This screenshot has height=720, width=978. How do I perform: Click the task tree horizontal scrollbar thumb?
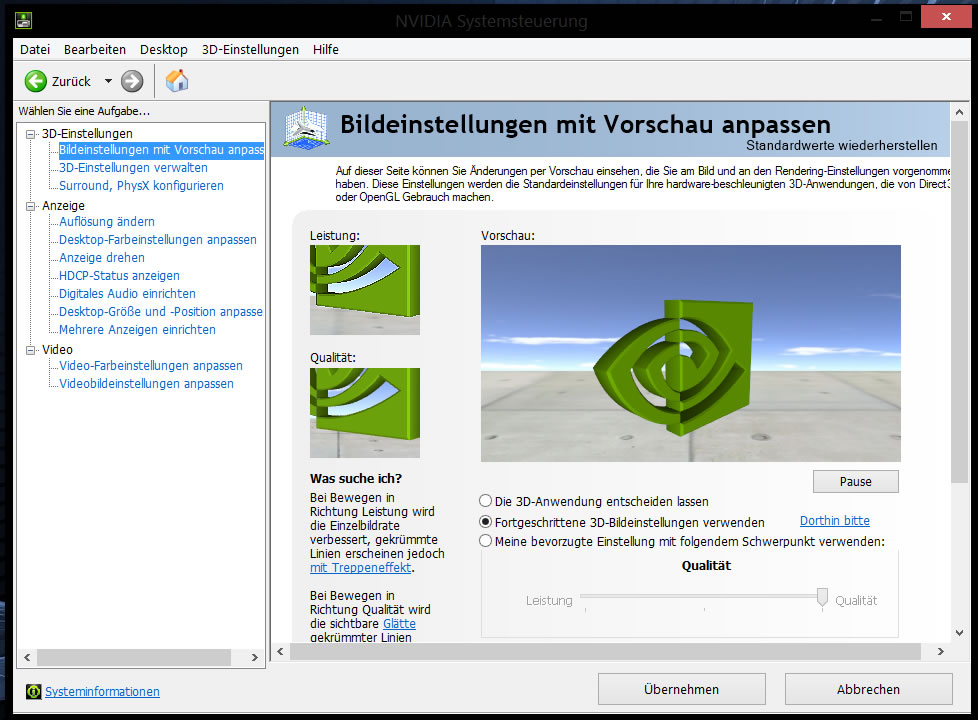[x=133, y=658]
